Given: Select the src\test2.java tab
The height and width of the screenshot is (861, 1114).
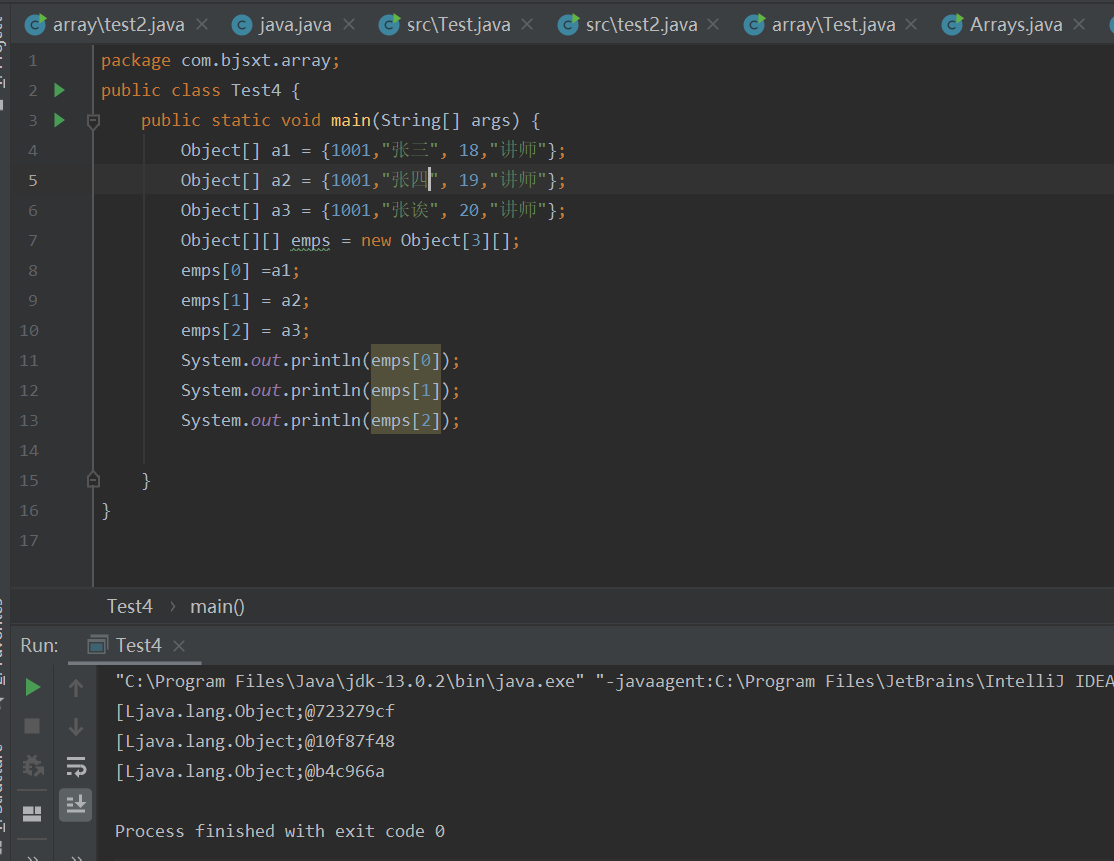Looking at the screenshot, I should (x=627, y=25).
